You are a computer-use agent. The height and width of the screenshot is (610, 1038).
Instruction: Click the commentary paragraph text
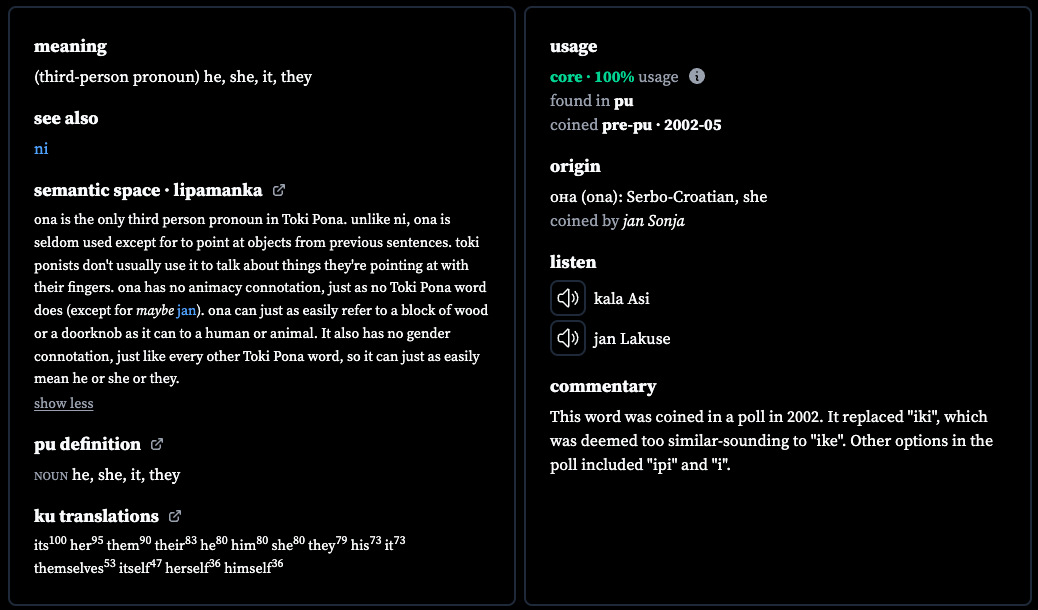771,440
